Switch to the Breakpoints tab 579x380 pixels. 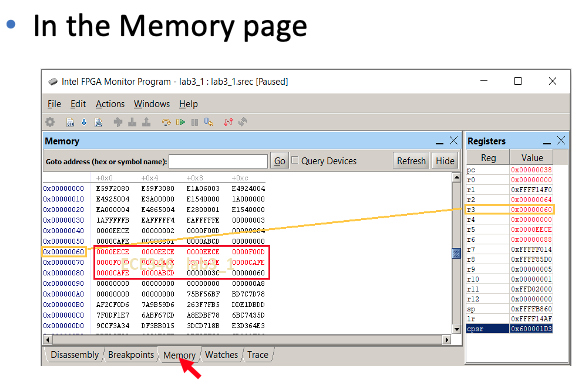tap(131, 355)
